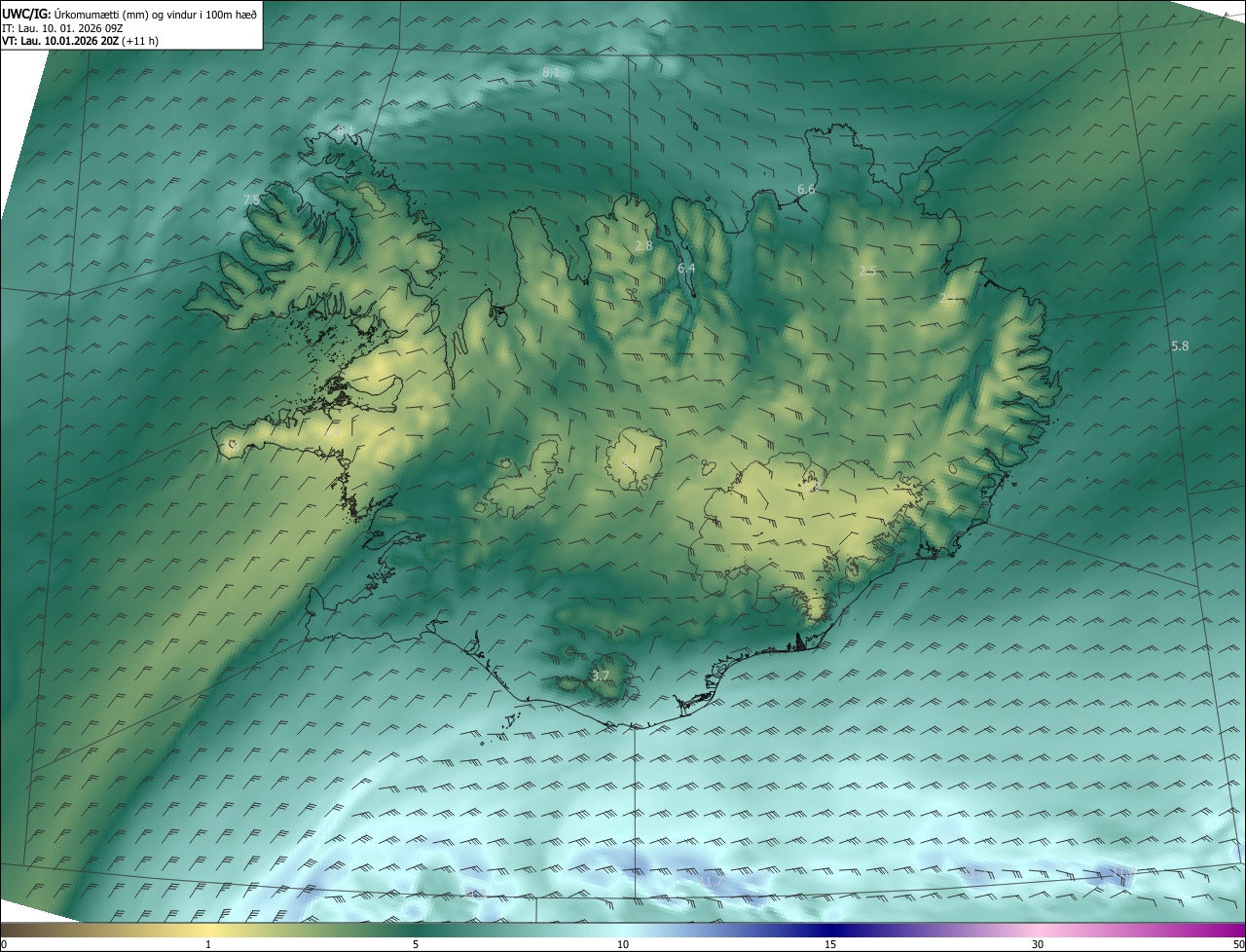Click the 30 tick label on the color scale
Viewport: 1246px width, 952px height.
pos(1038,944)
